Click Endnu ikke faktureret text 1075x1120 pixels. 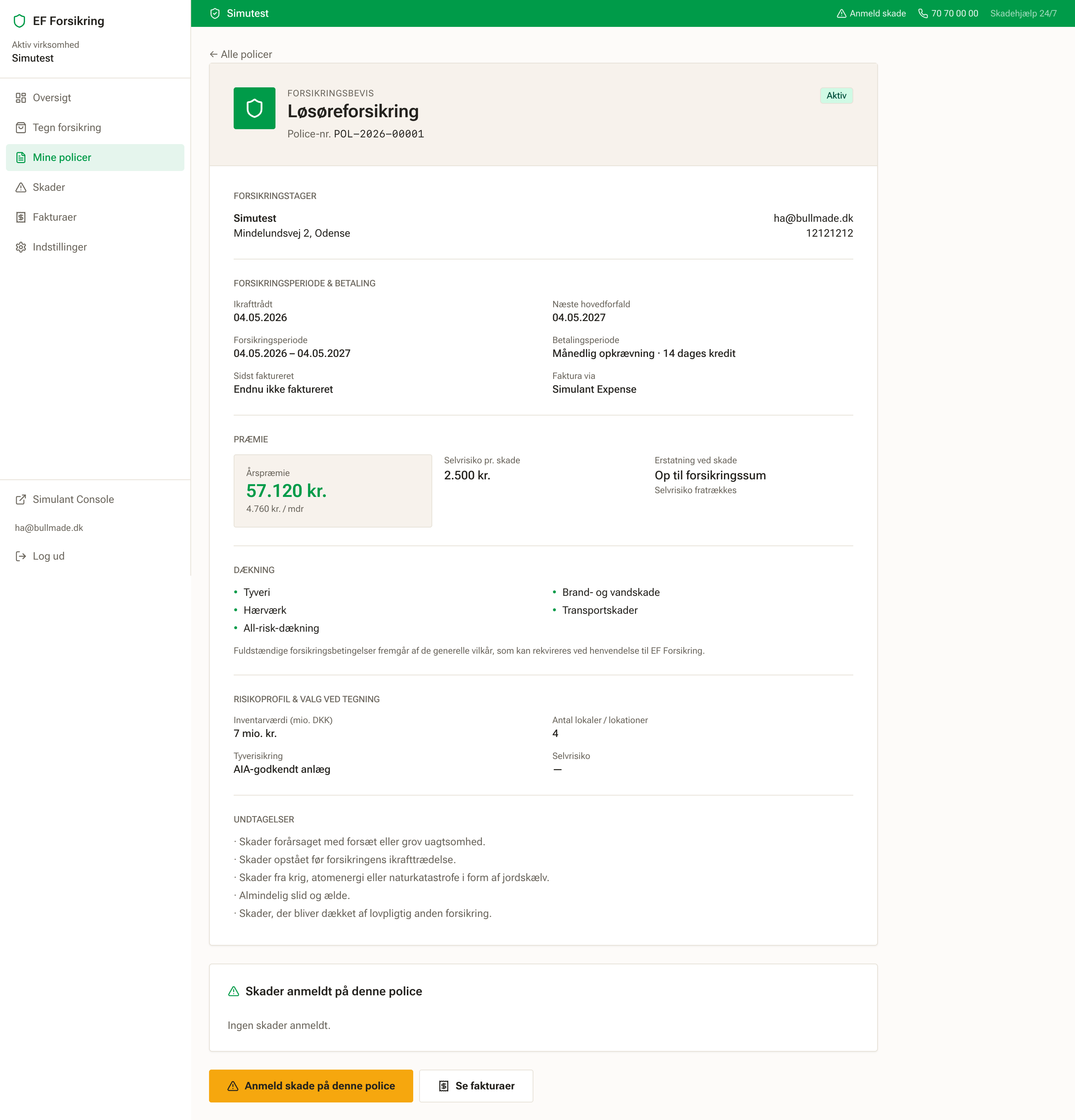(283, 389)
